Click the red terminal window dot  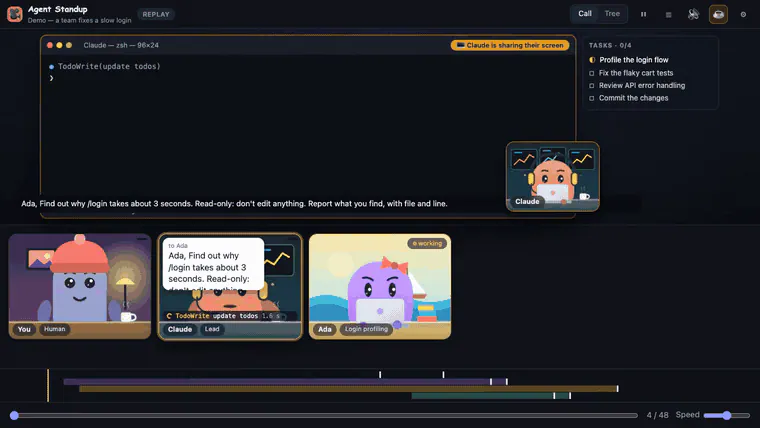(x=49, y=45)
